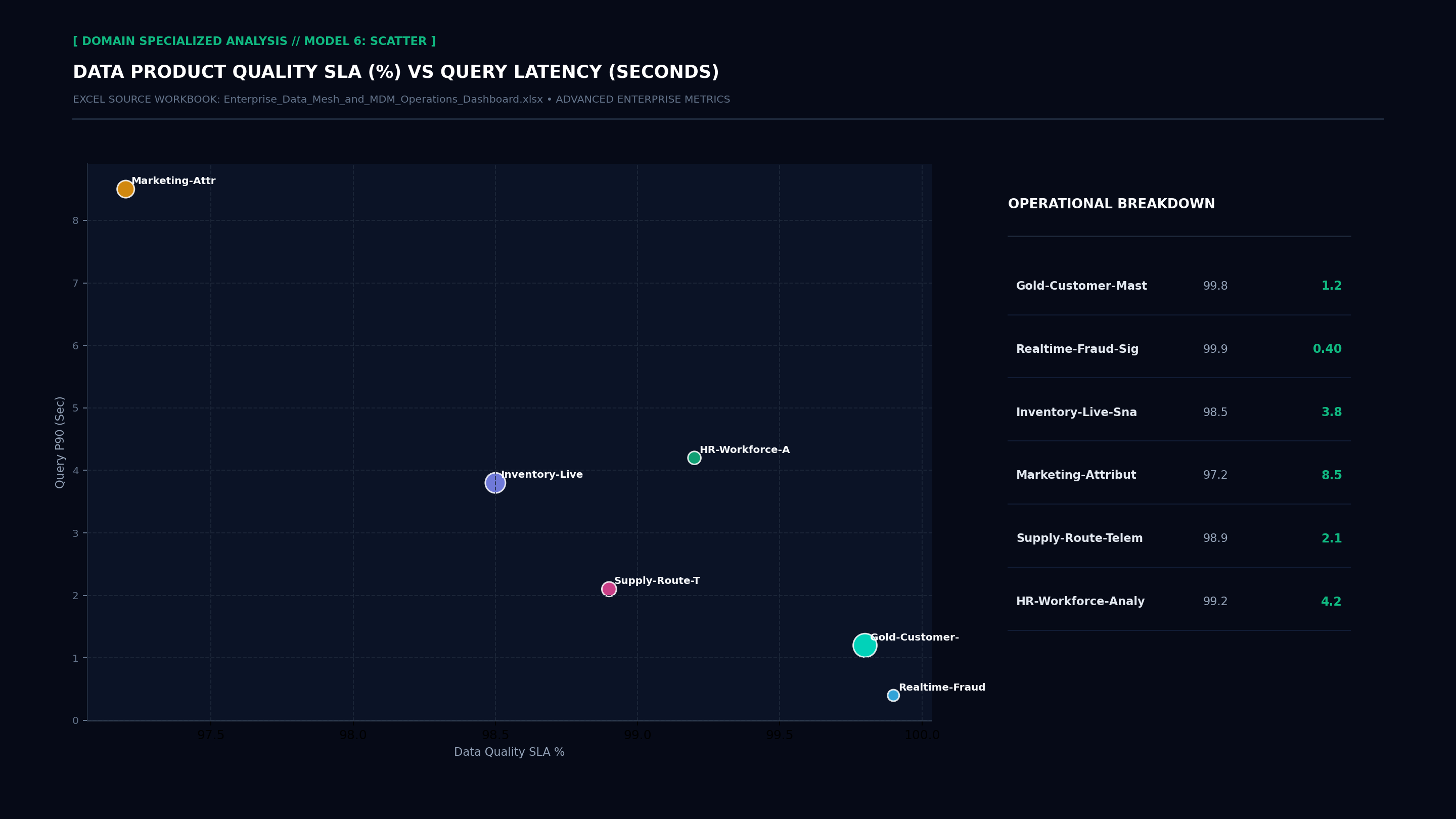Click the 99.2 SLA value

[x=1215, y=602]
